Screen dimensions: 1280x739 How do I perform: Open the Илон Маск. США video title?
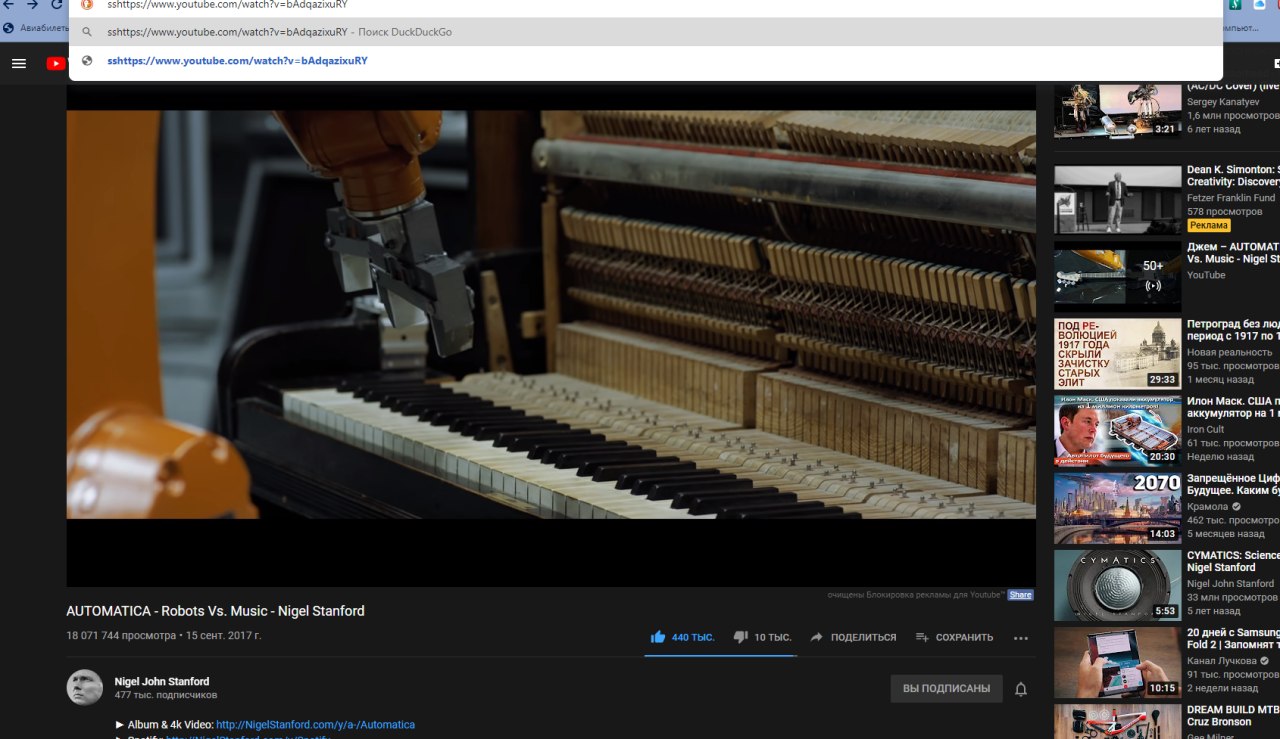point(1233,407)
